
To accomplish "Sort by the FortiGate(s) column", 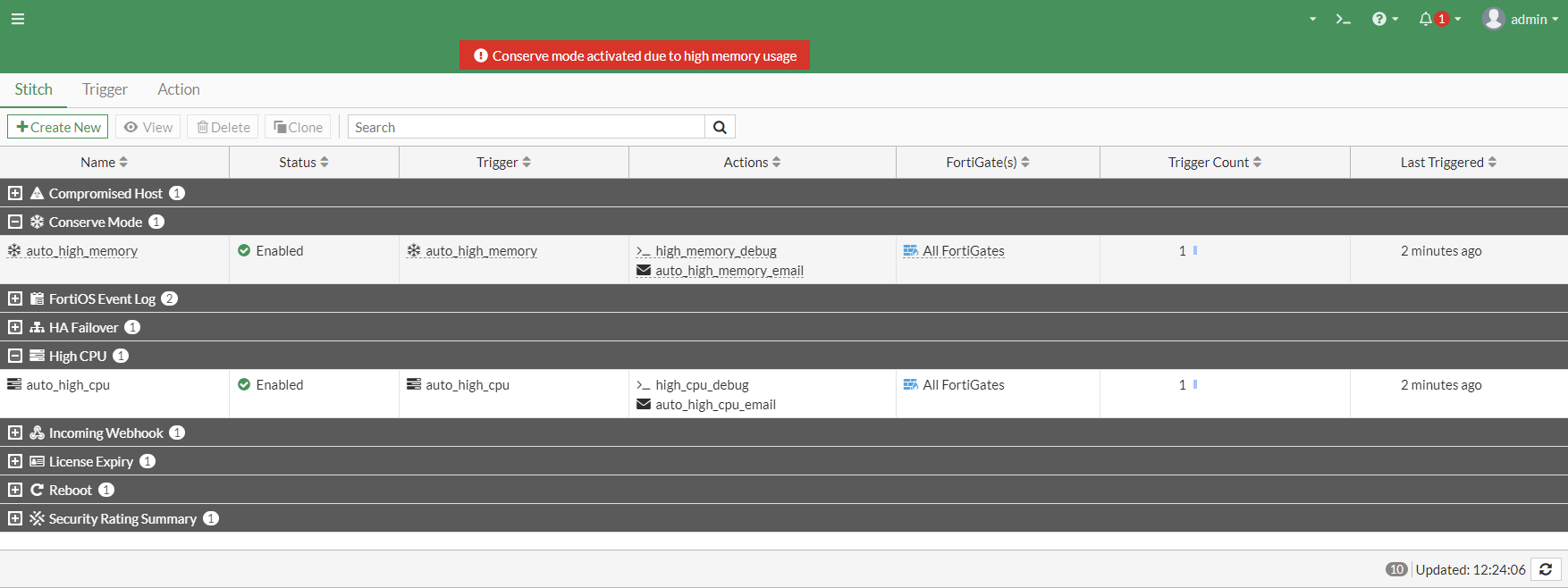I will pyautogui.click(x=988, y=162).
